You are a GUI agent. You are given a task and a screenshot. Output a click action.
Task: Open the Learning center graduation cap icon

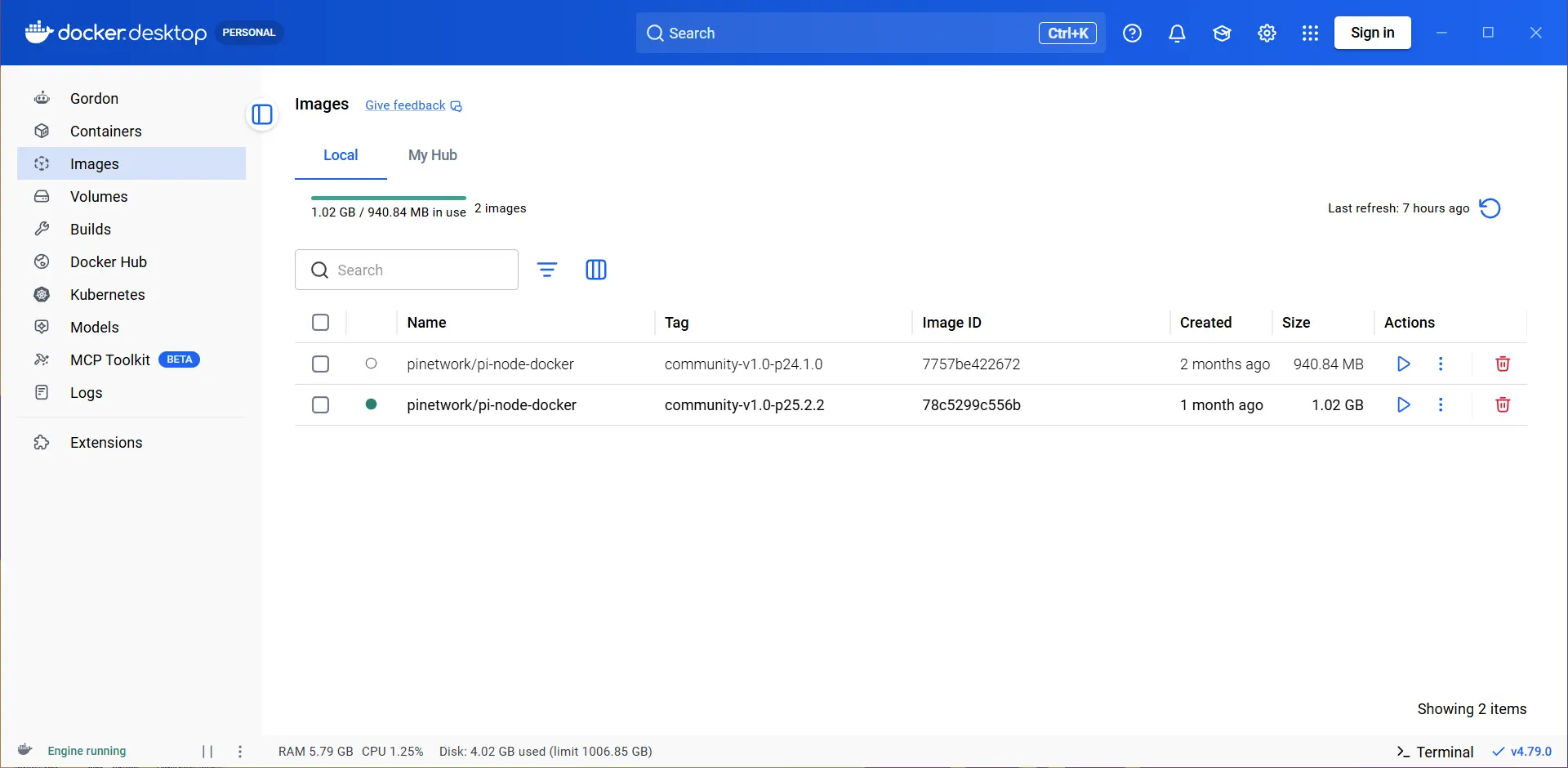1222,33
